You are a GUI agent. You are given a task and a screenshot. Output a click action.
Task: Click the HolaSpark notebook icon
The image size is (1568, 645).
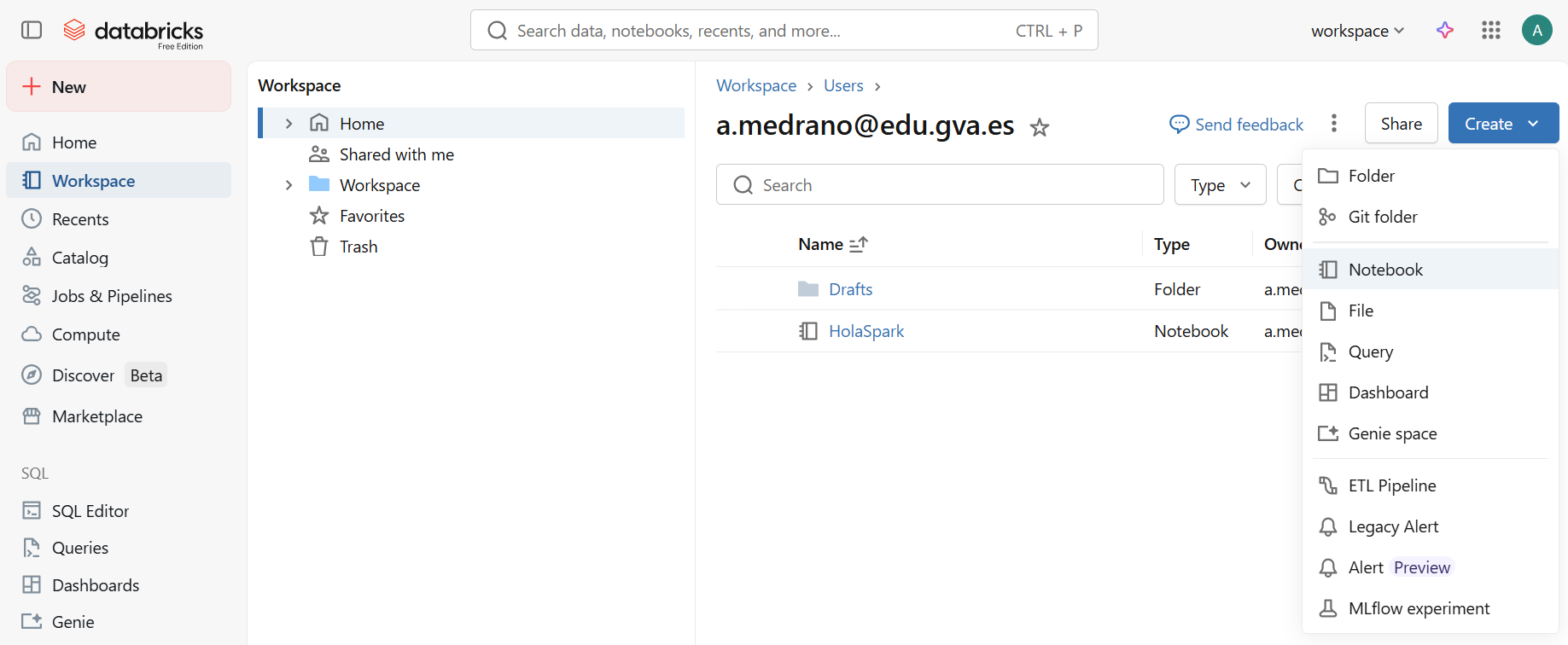pos(808,331)
